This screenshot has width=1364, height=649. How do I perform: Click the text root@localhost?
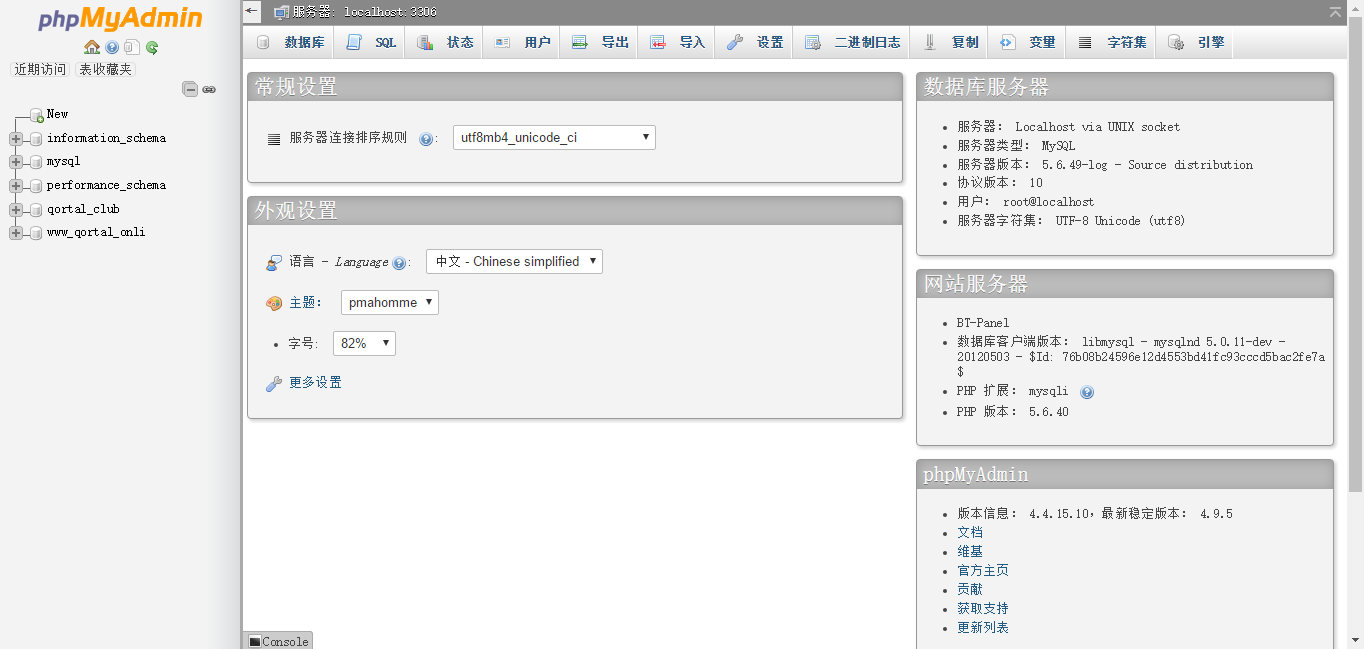(1048, 202)
